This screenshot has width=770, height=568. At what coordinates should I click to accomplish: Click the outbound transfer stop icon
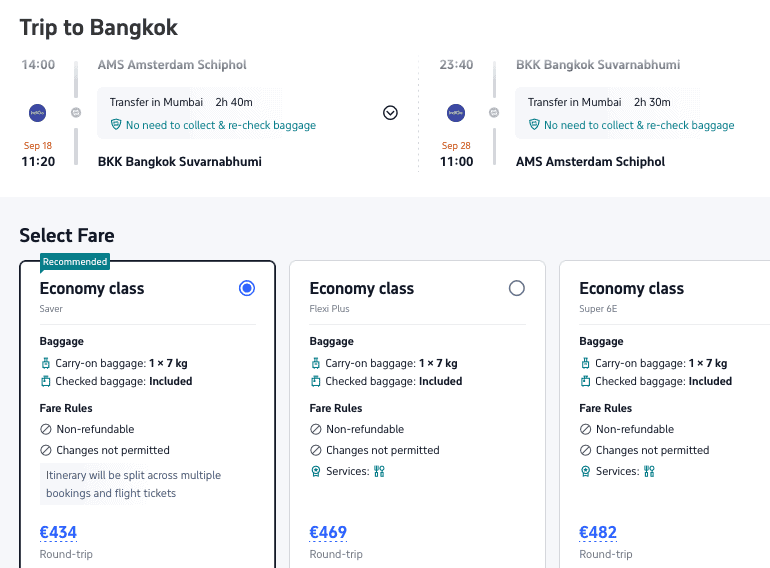[76, 113]
